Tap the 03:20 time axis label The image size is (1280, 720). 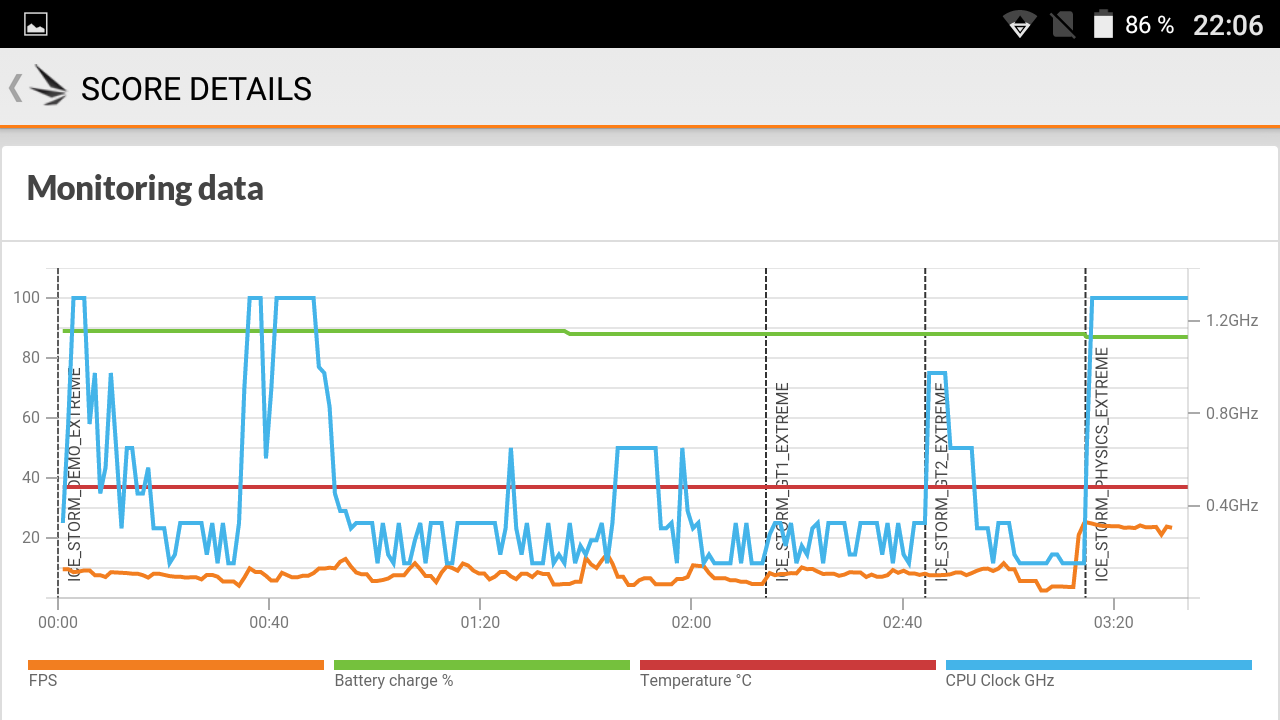(x=1113, y=622)
